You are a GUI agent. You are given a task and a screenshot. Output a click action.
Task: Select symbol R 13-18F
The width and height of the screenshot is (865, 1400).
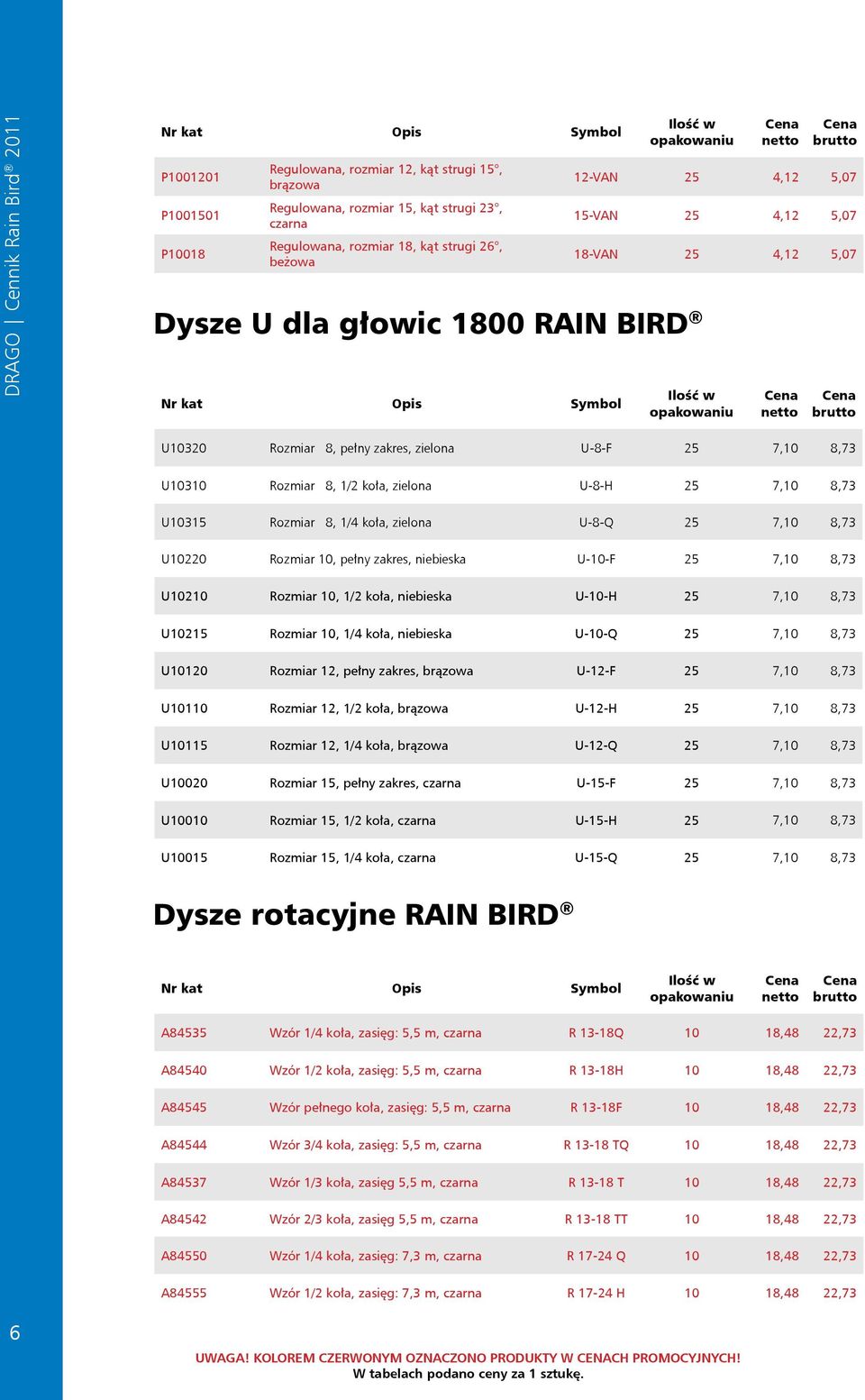pos(596,1108)
